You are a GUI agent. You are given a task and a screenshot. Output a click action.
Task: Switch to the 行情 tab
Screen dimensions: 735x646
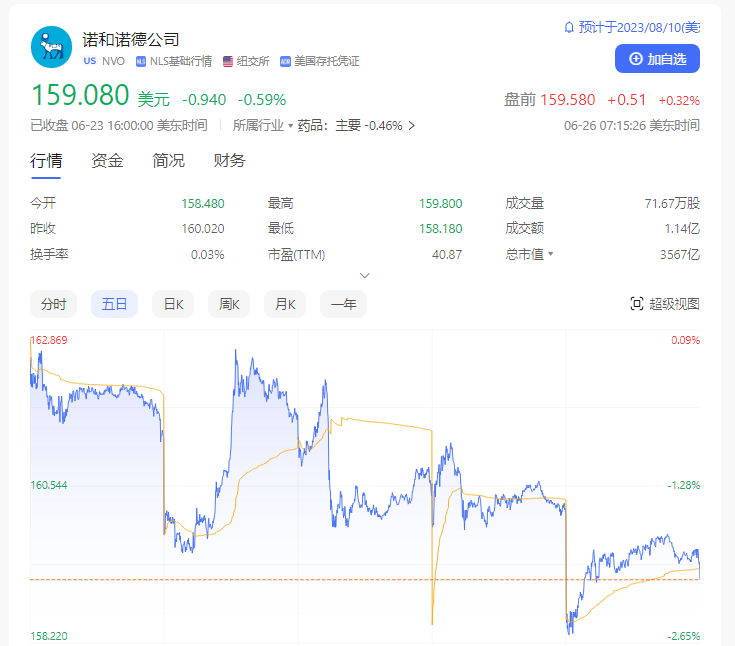click(x=46, y=161)
